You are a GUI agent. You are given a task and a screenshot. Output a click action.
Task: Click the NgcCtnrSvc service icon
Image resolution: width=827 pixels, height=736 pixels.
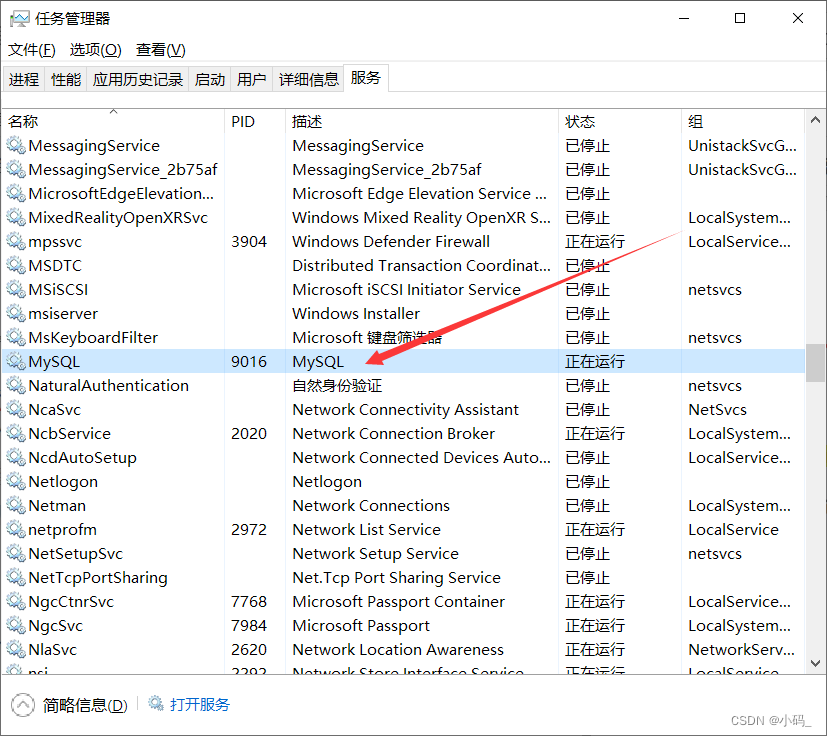click(x=17, y=601)
